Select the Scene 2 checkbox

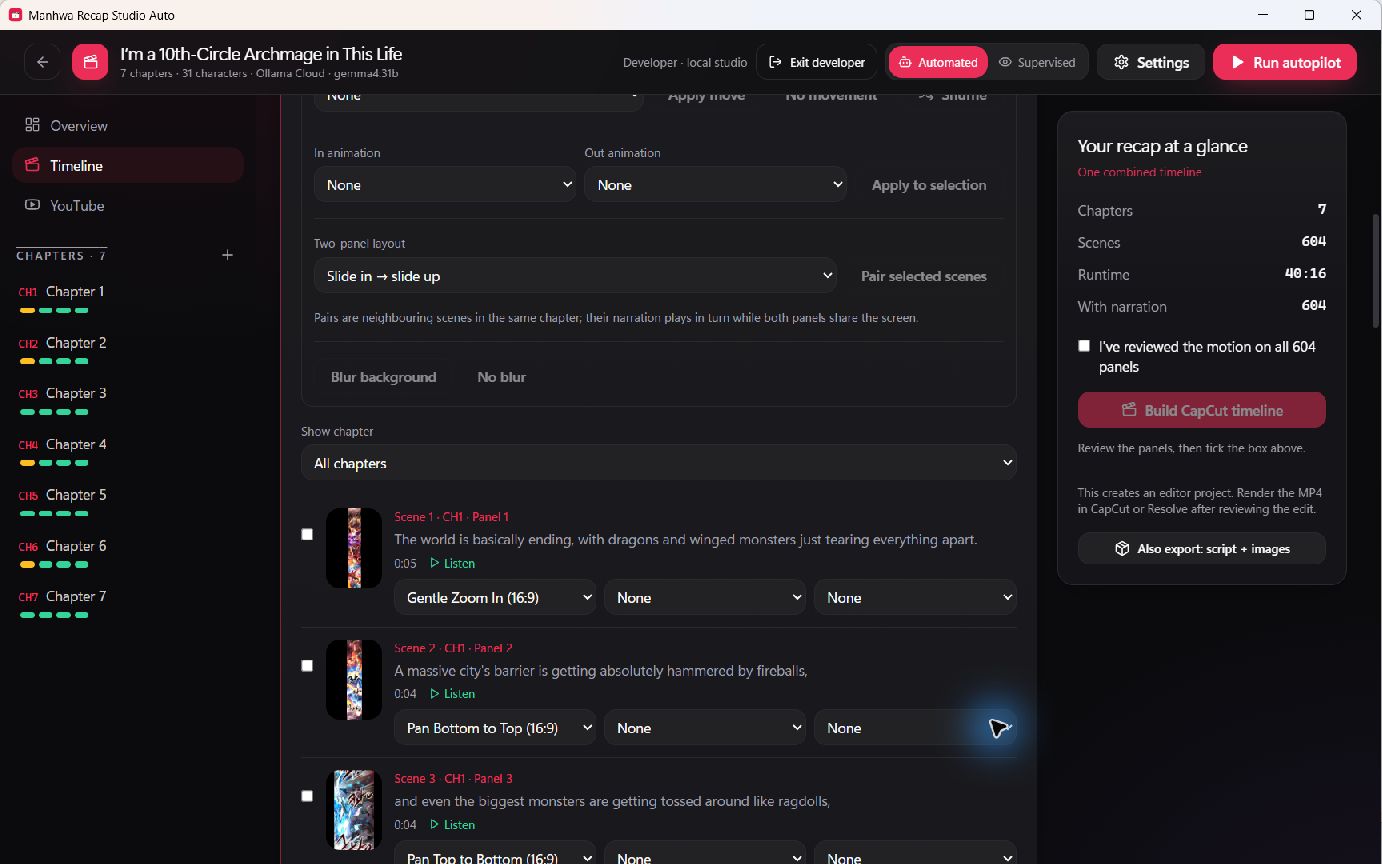(307, 665)
